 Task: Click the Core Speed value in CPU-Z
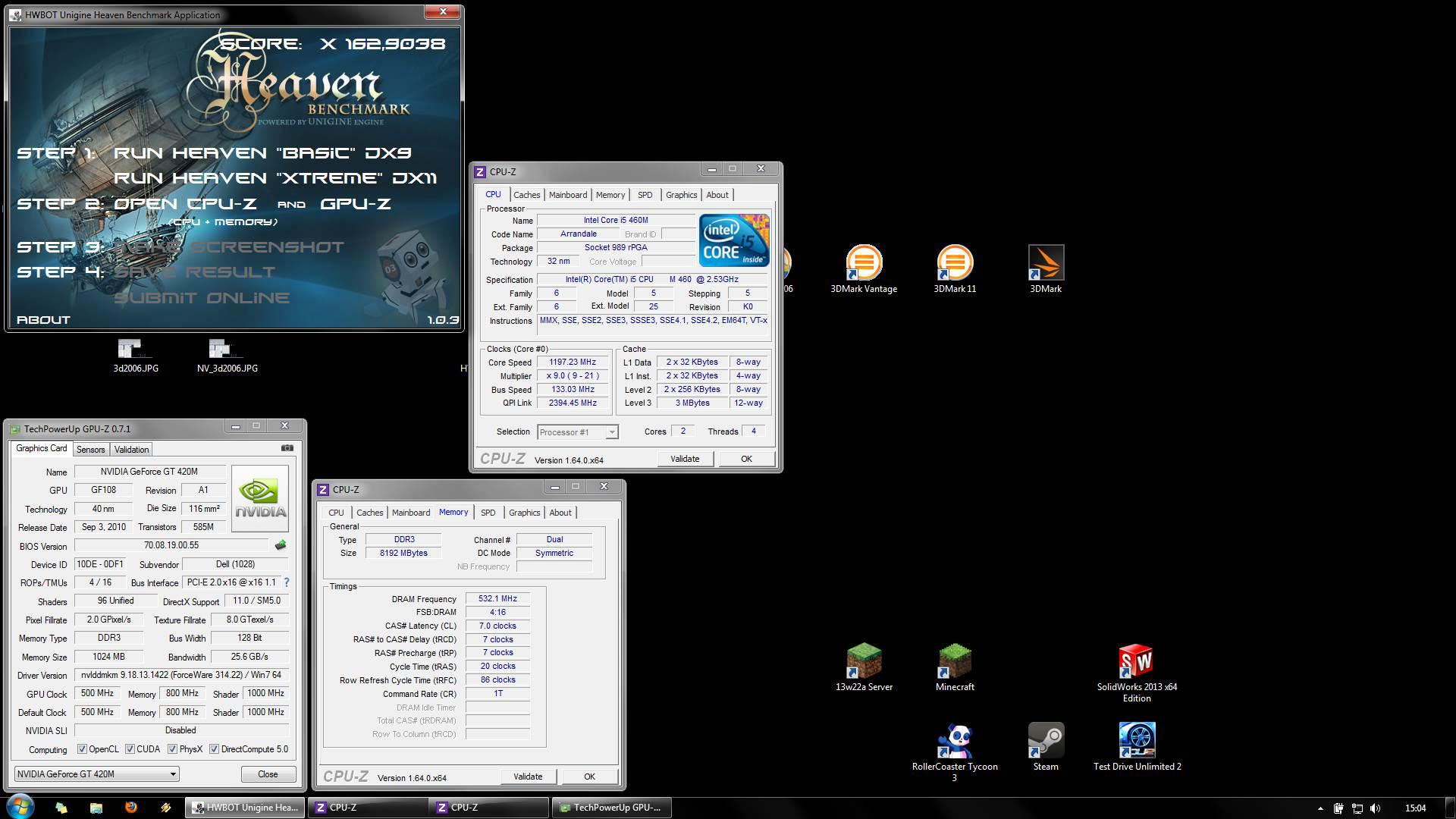coord(573,362)
